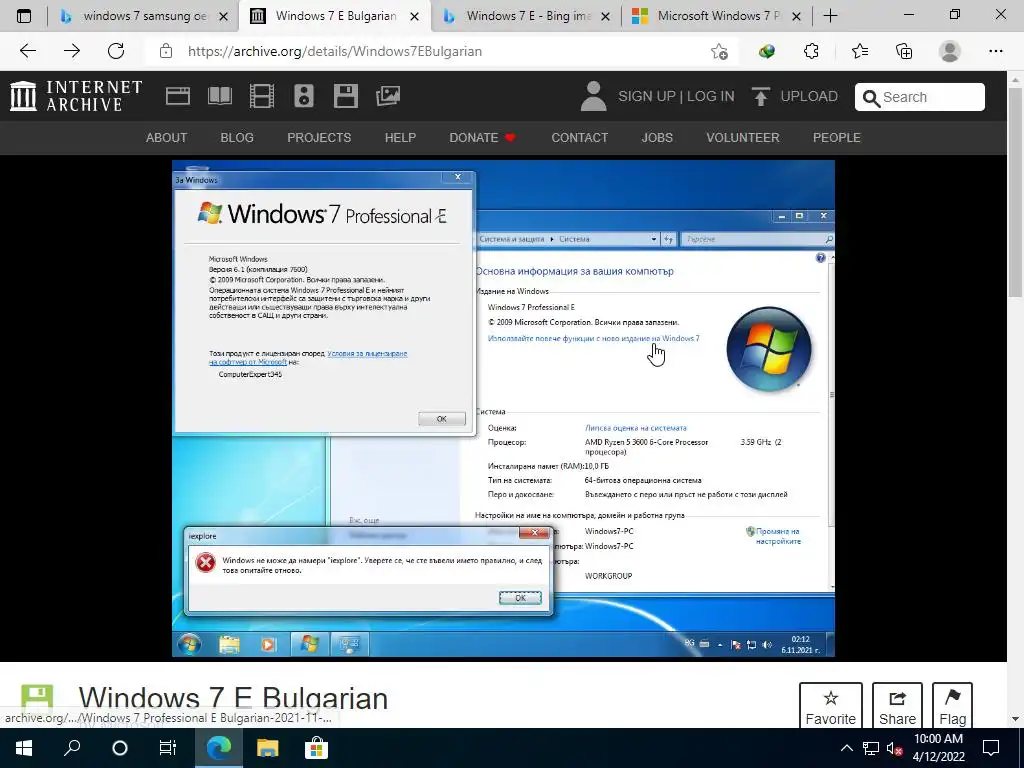This screenshot has height=768, width=1024.
Task: Click the Upload arrow icon
Action: (760, 96)
